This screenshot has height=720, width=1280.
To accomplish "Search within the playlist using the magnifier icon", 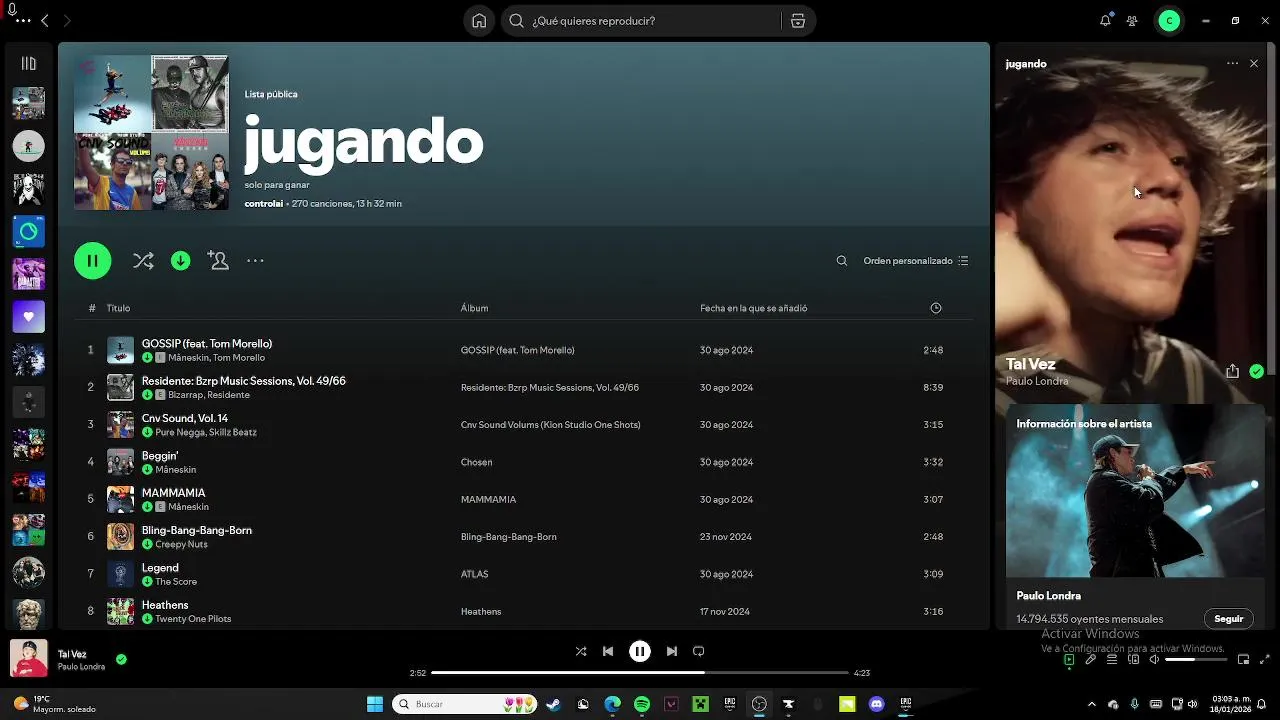I will point(842,261).
